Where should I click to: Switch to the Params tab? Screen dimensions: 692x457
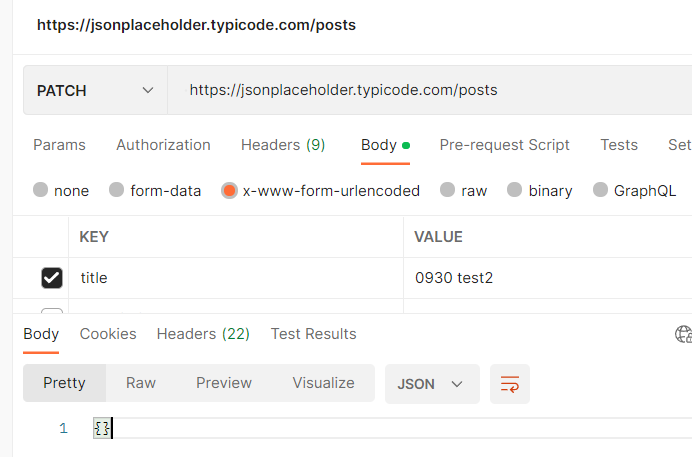coord(59,145)
